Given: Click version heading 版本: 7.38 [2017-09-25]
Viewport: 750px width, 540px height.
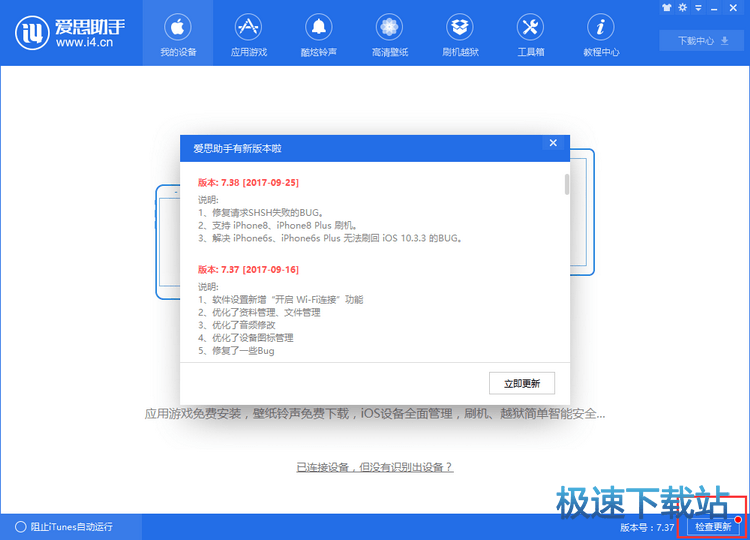Looking at the screenshot, I should pyautogui.click(x=248, y=183).
